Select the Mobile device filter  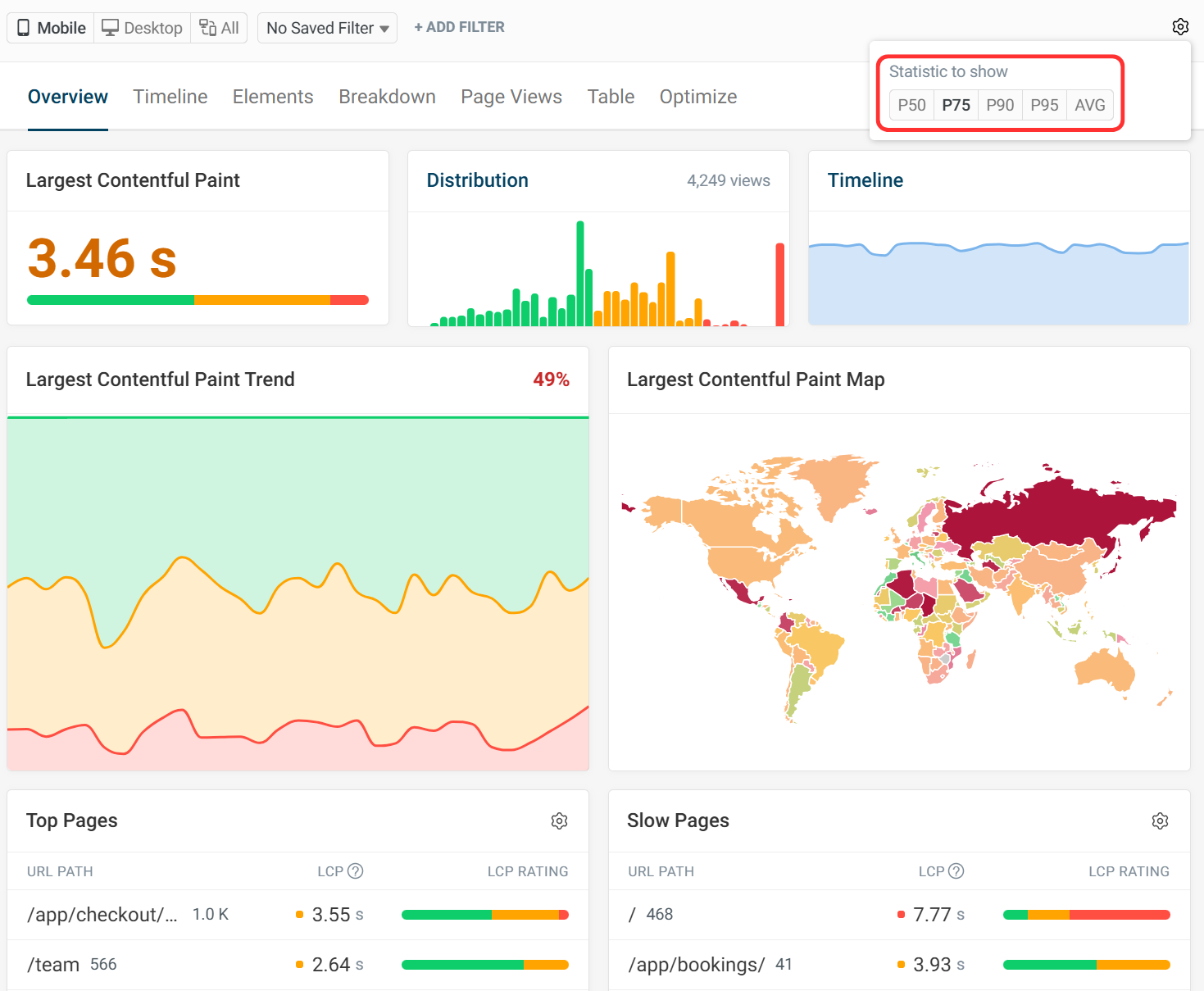click(51, 28)
